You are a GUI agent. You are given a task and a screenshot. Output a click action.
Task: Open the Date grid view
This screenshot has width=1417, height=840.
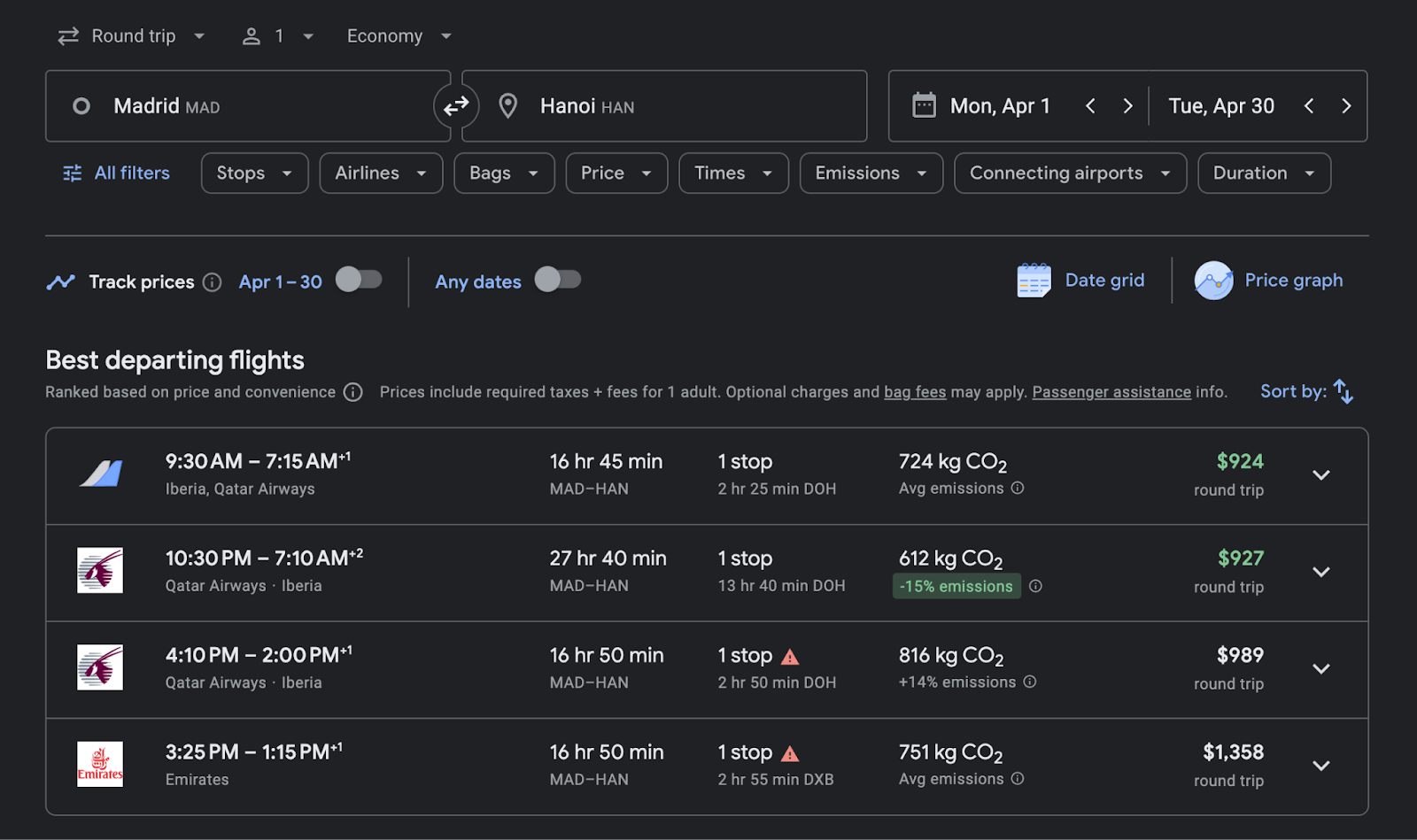pos(1080,281)
